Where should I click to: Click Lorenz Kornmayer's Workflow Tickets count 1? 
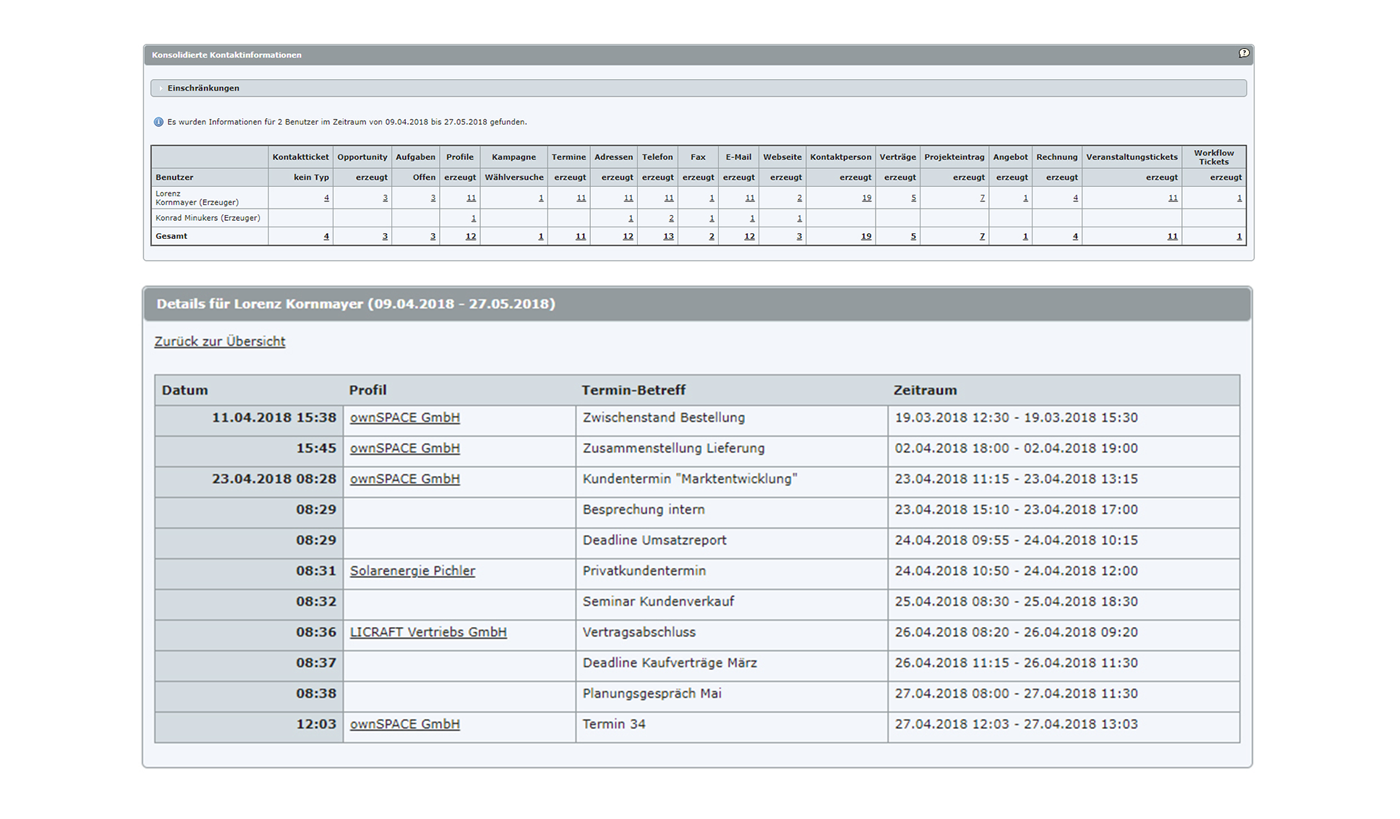[1239, 198]
